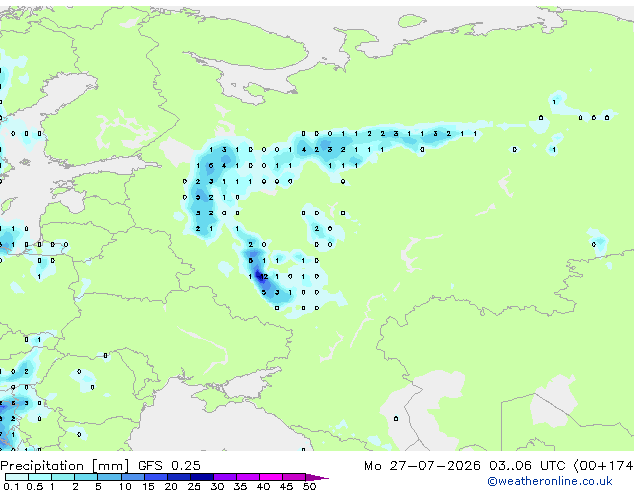Click the '12' precipitation value on map
This screenshot has height=490, width=634.
[x=264, y=277]
